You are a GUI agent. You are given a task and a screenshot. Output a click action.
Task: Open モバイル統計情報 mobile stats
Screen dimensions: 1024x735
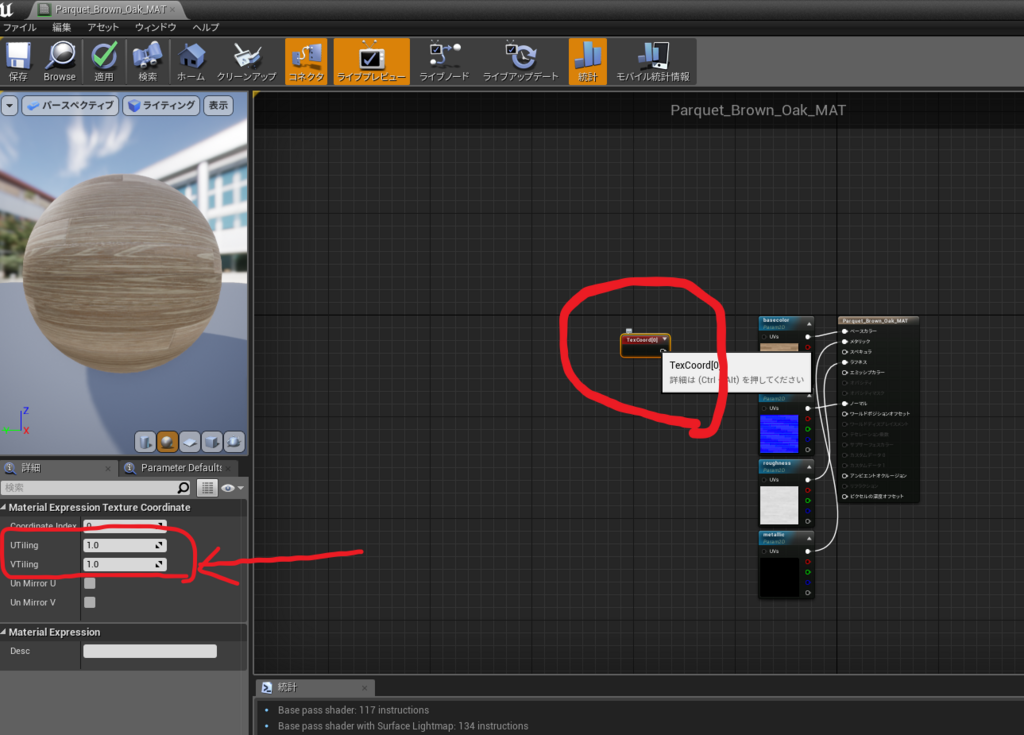click(x=653, y=61)
